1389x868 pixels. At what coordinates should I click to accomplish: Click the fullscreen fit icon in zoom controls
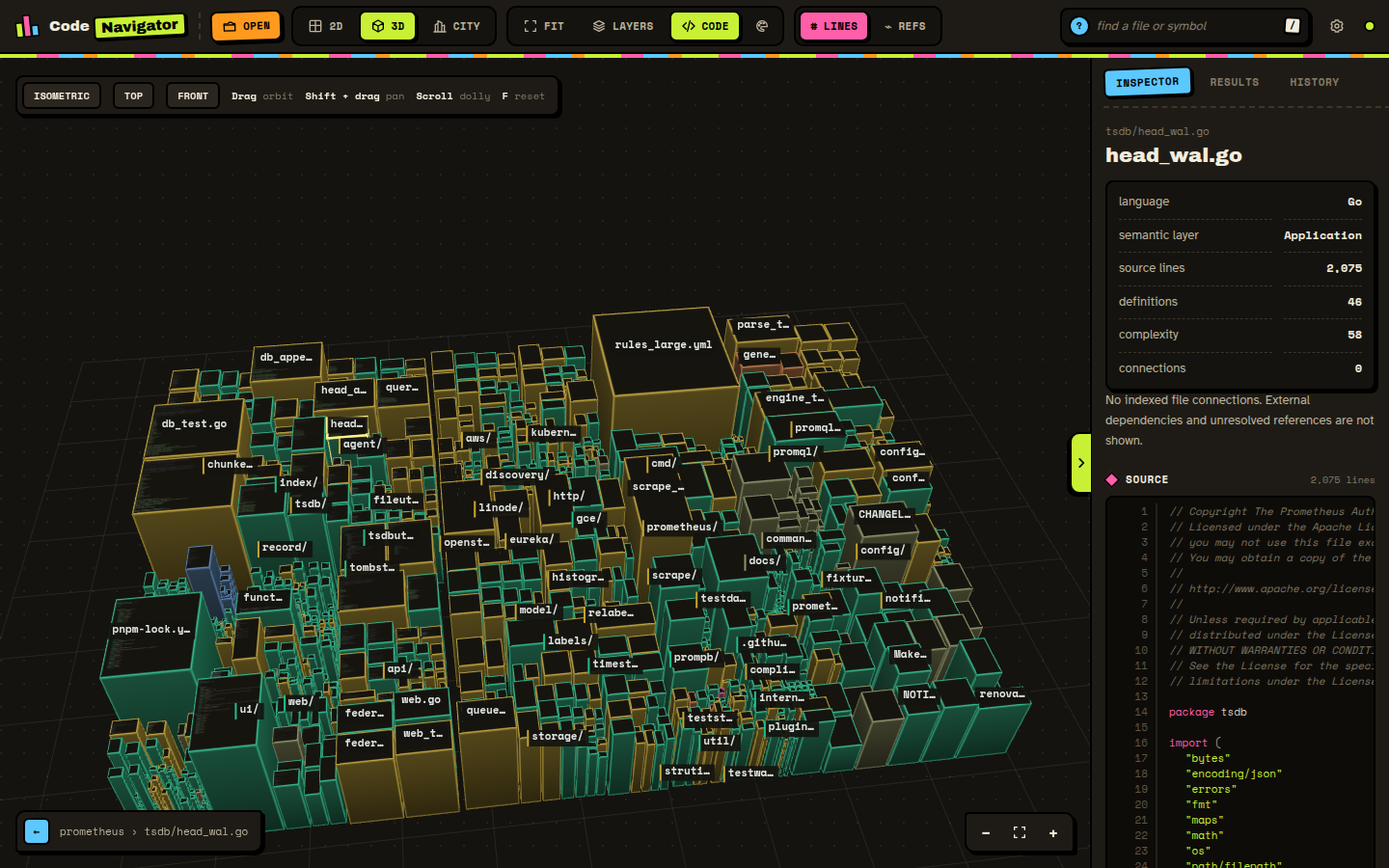coord(1020,832)
